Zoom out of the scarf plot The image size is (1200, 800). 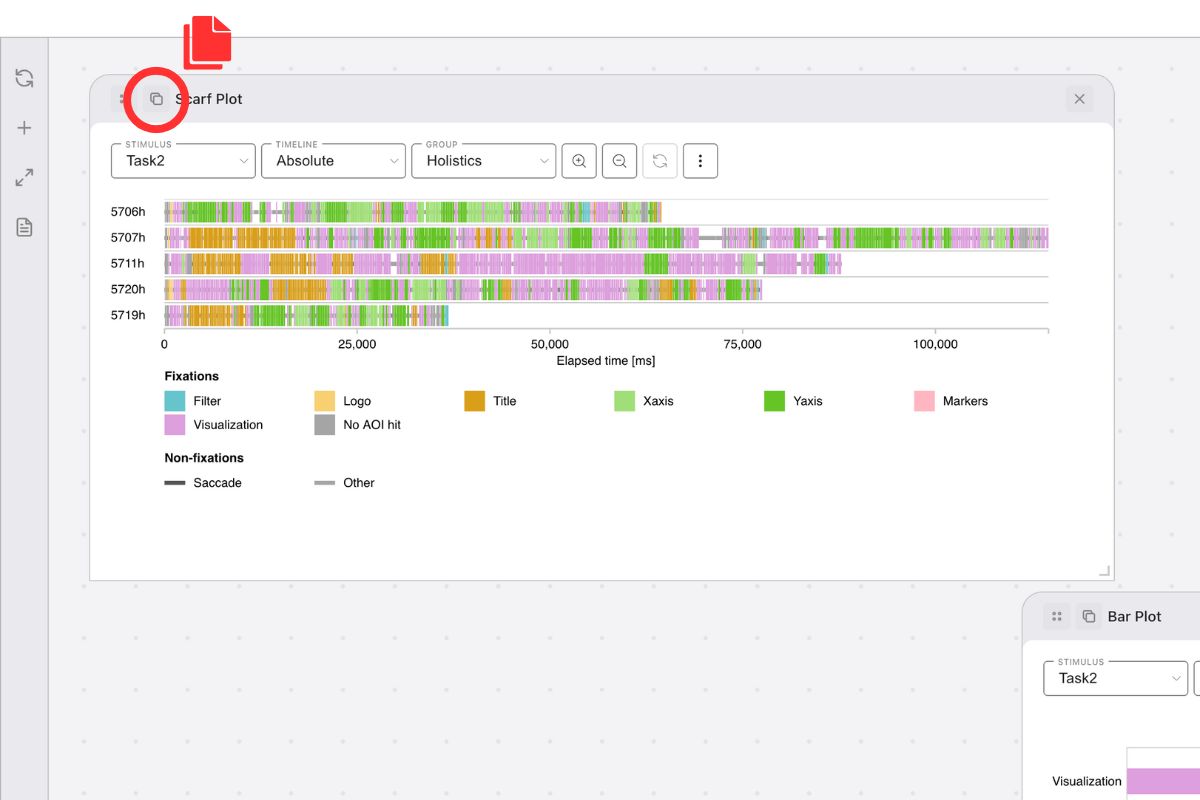click(x=619, y=160)
